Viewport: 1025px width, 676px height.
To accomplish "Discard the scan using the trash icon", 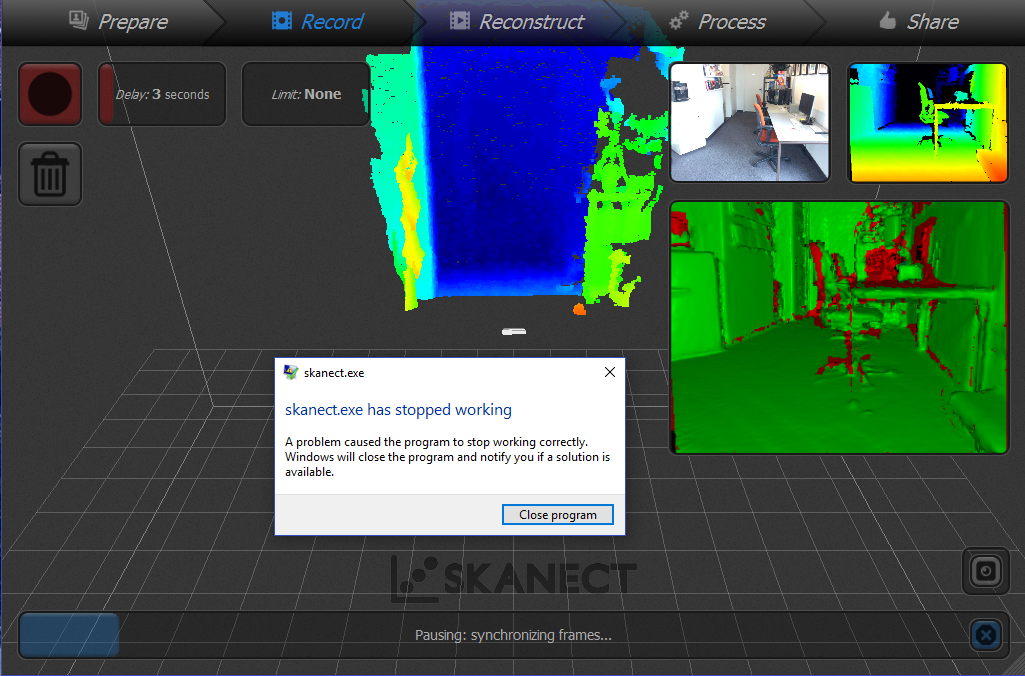I will point(49,173).
